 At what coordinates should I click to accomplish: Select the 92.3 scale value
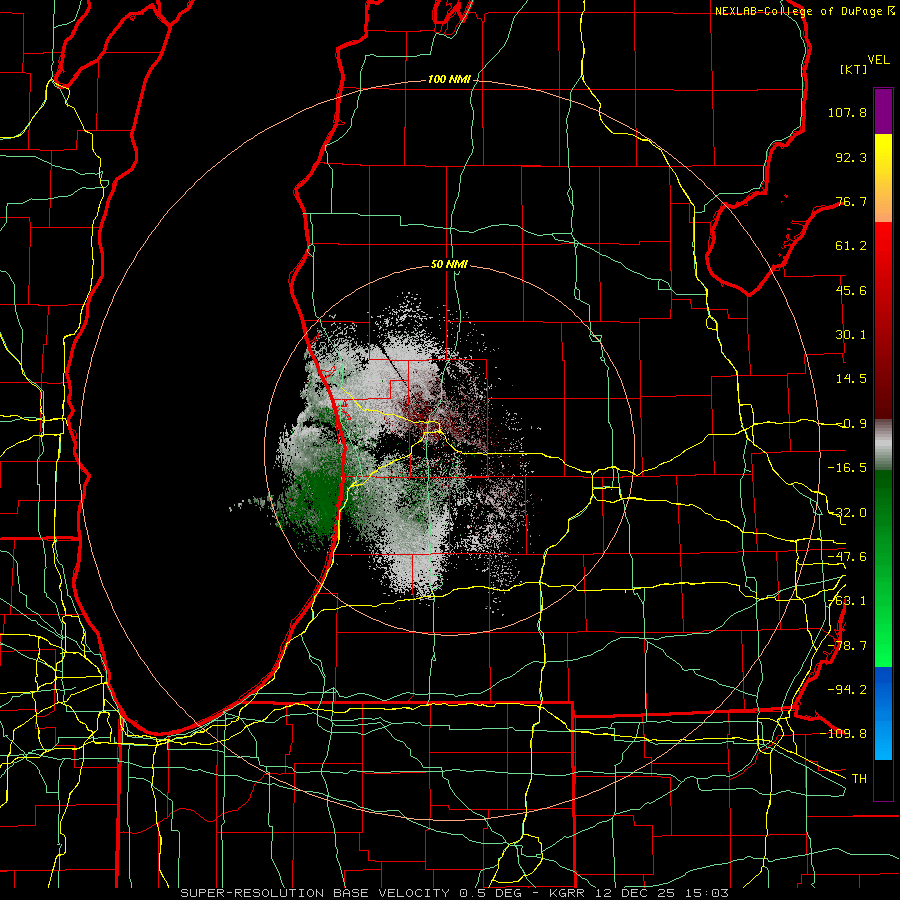(x=851, y=157)
